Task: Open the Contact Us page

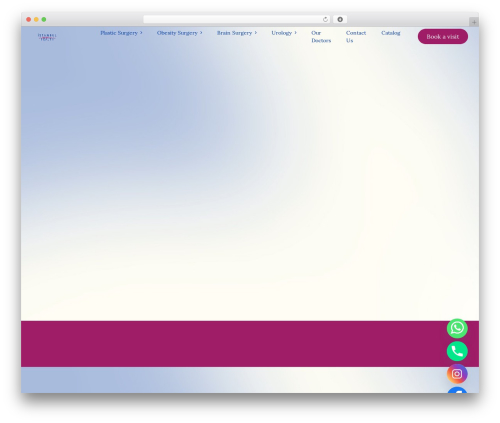Action: [x=356, y=37]
